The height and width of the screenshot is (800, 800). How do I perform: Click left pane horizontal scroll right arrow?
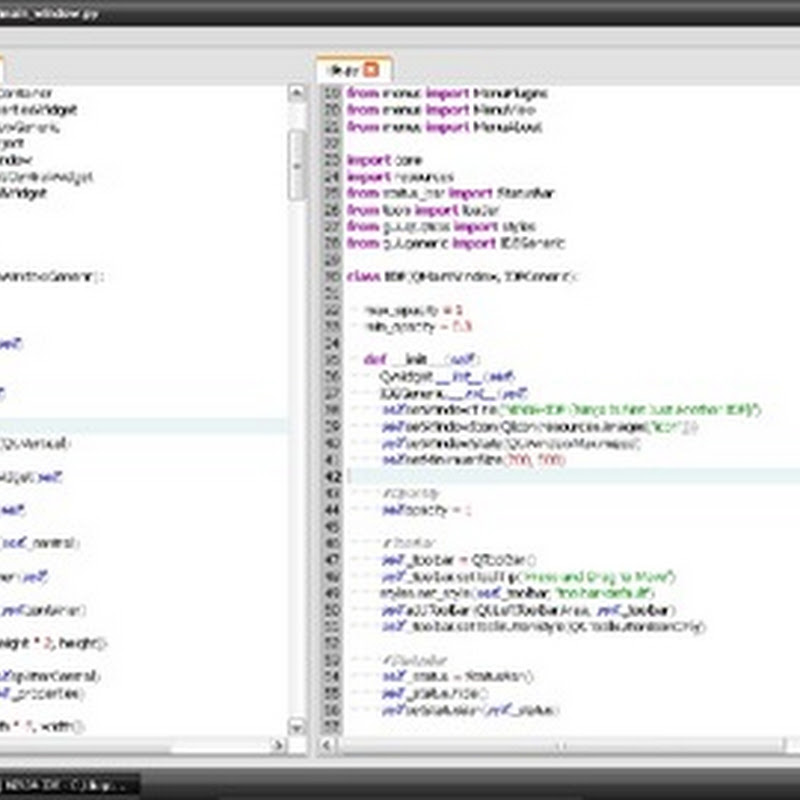tap(279, 745)
